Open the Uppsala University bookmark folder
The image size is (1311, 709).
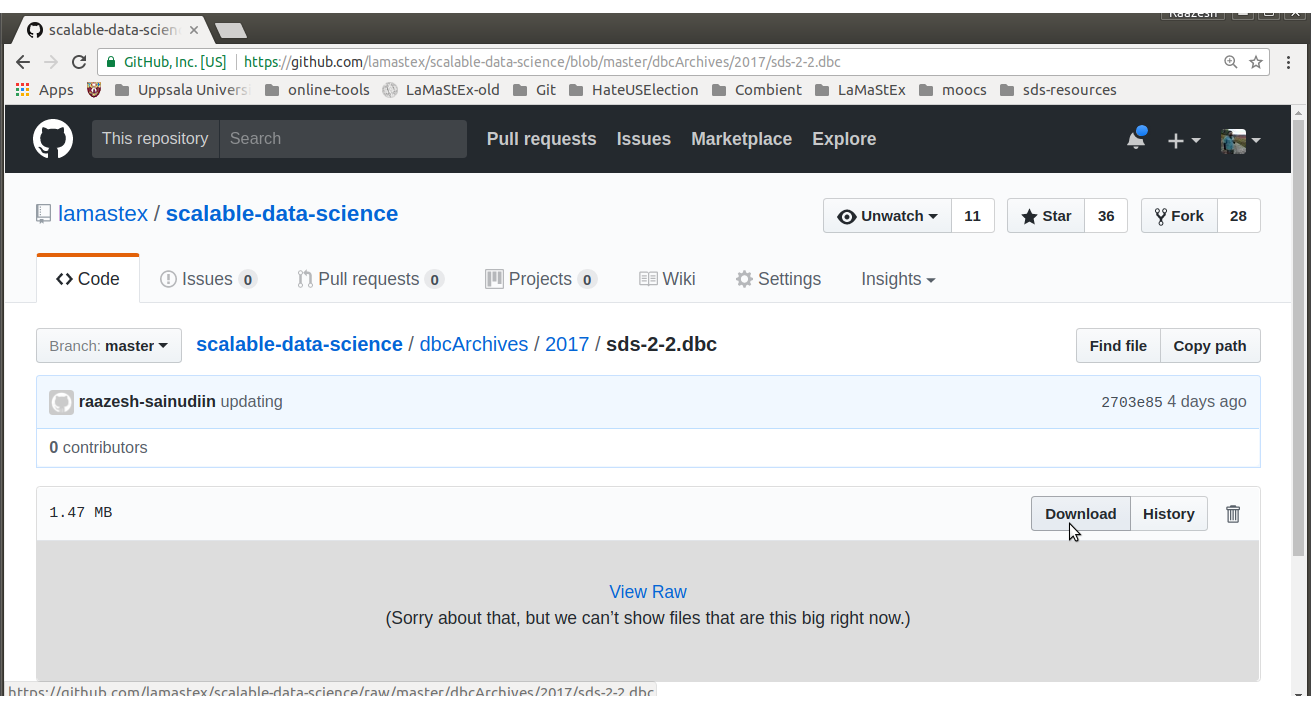point(182,90)
